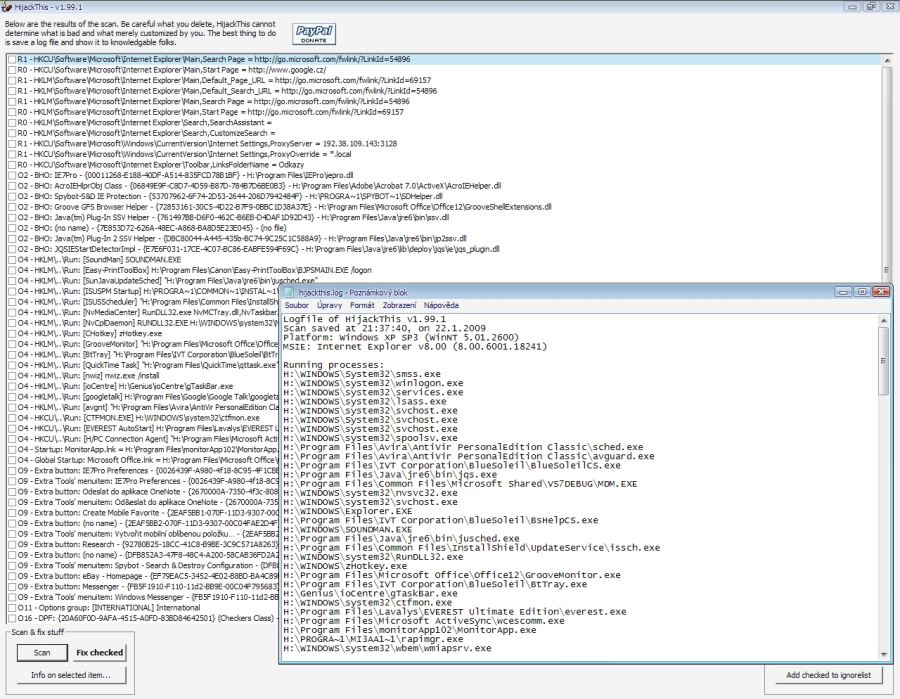
Task: Click the Notepad scrollbar up arrow
Action: [883, 321]
